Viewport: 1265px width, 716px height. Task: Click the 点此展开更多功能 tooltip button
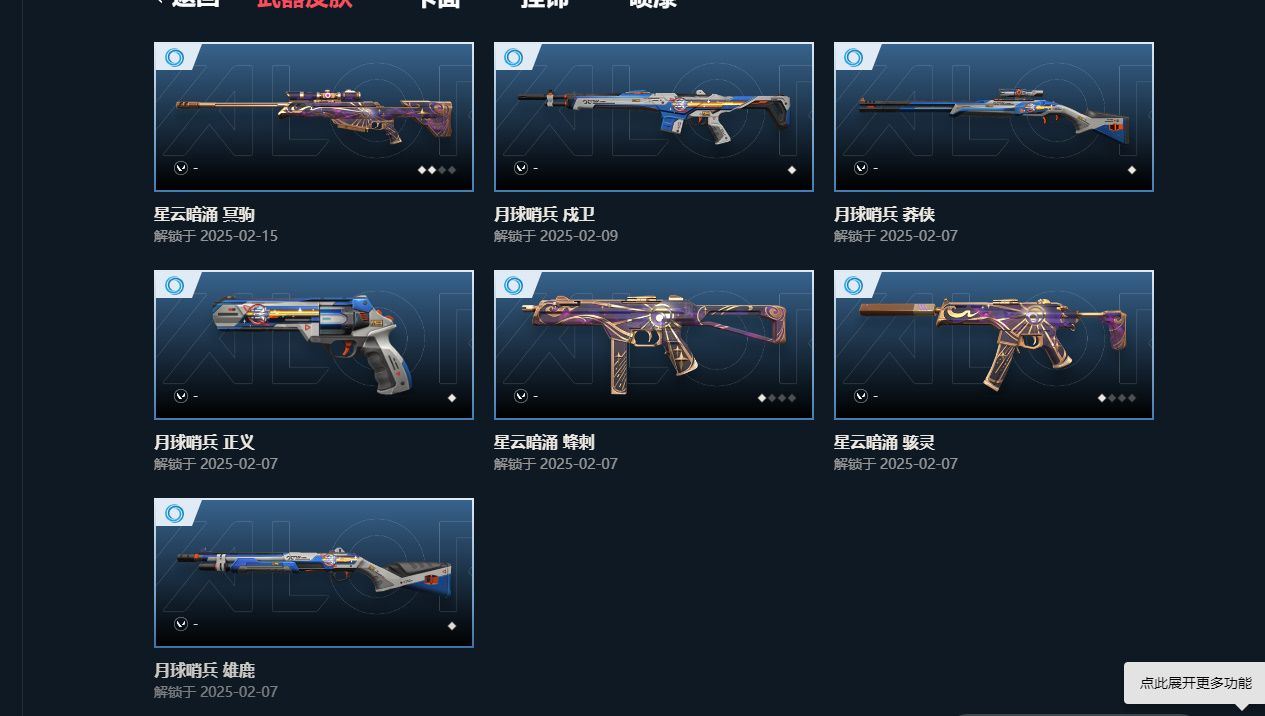(1195, 683)
